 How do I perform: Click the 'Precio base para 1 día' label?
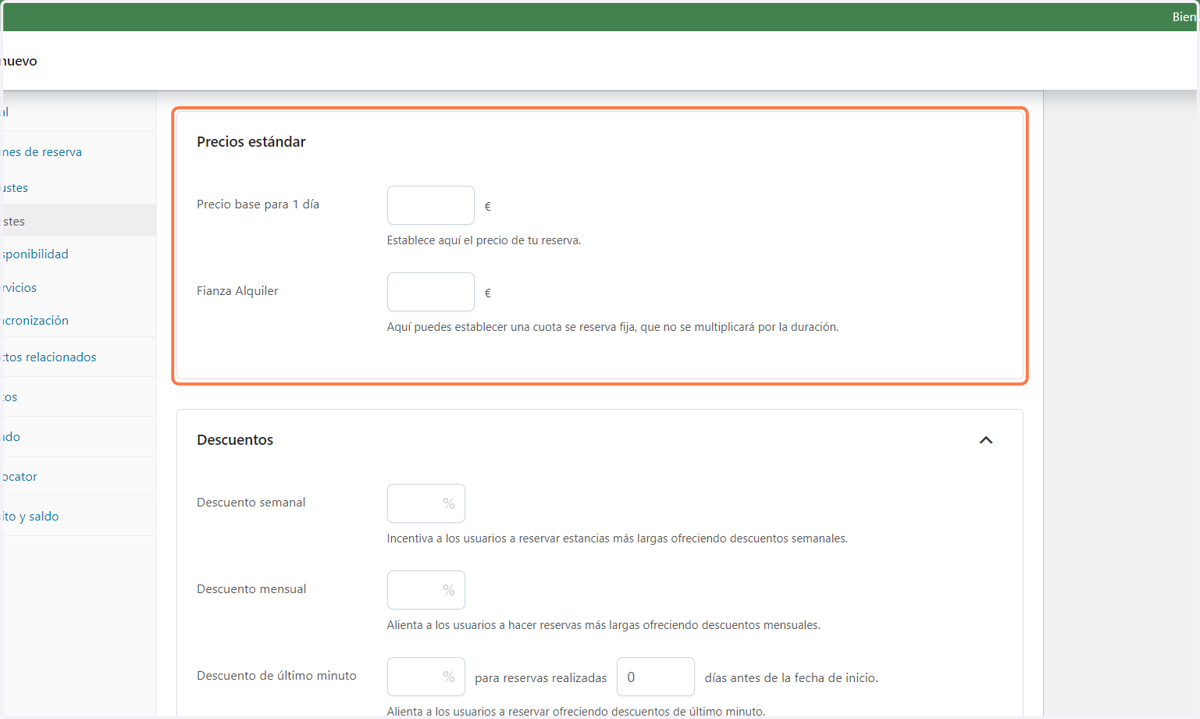pos(258,204)
